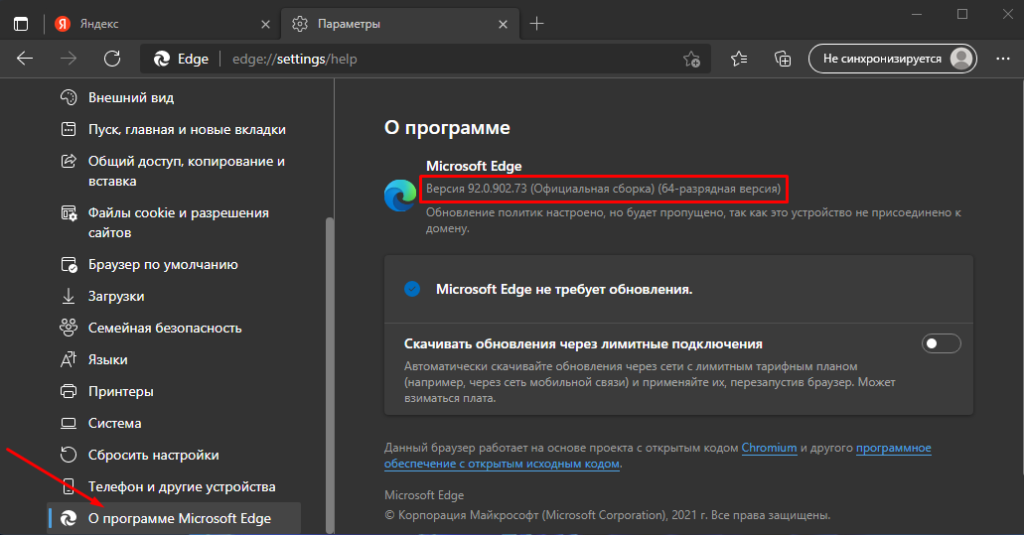This screenshot has height=535, width=1024.
Task: Click the Версия 92.0.902.73 version text
Action: tap(603, 189)
